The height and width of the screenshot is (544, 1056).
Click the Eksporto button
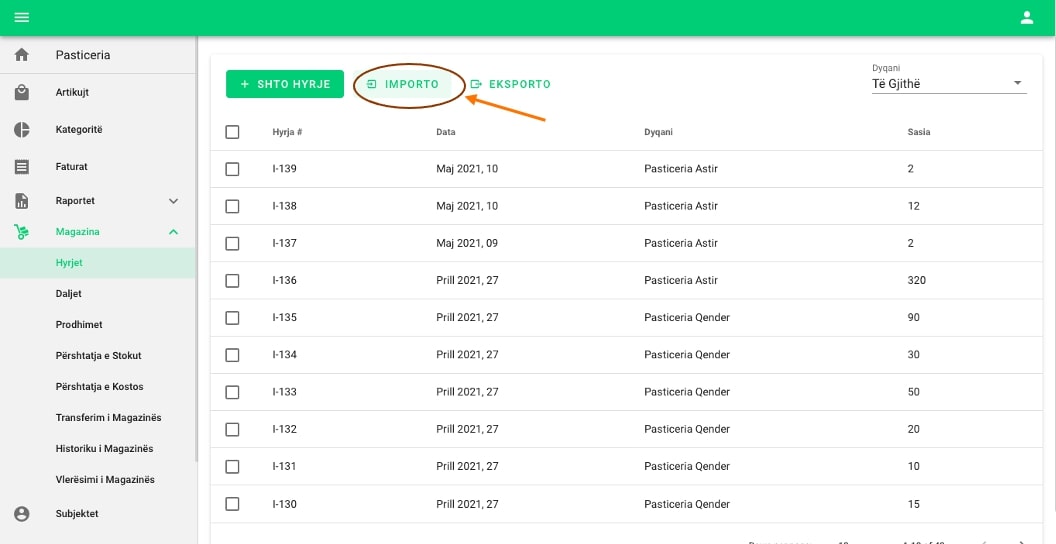click(511, 84)
